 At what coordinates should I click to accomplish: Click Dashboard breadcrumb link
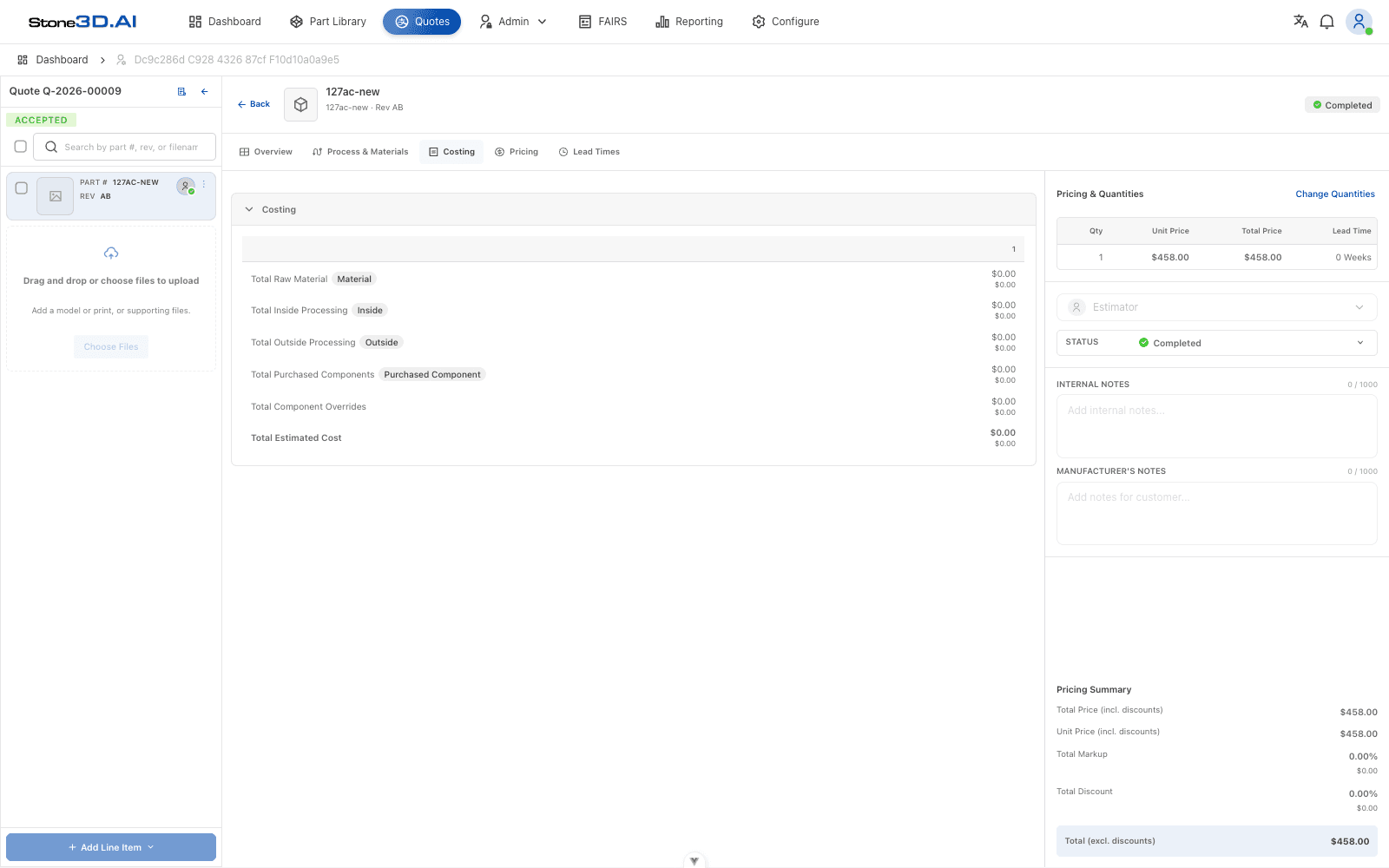[53, 60]
